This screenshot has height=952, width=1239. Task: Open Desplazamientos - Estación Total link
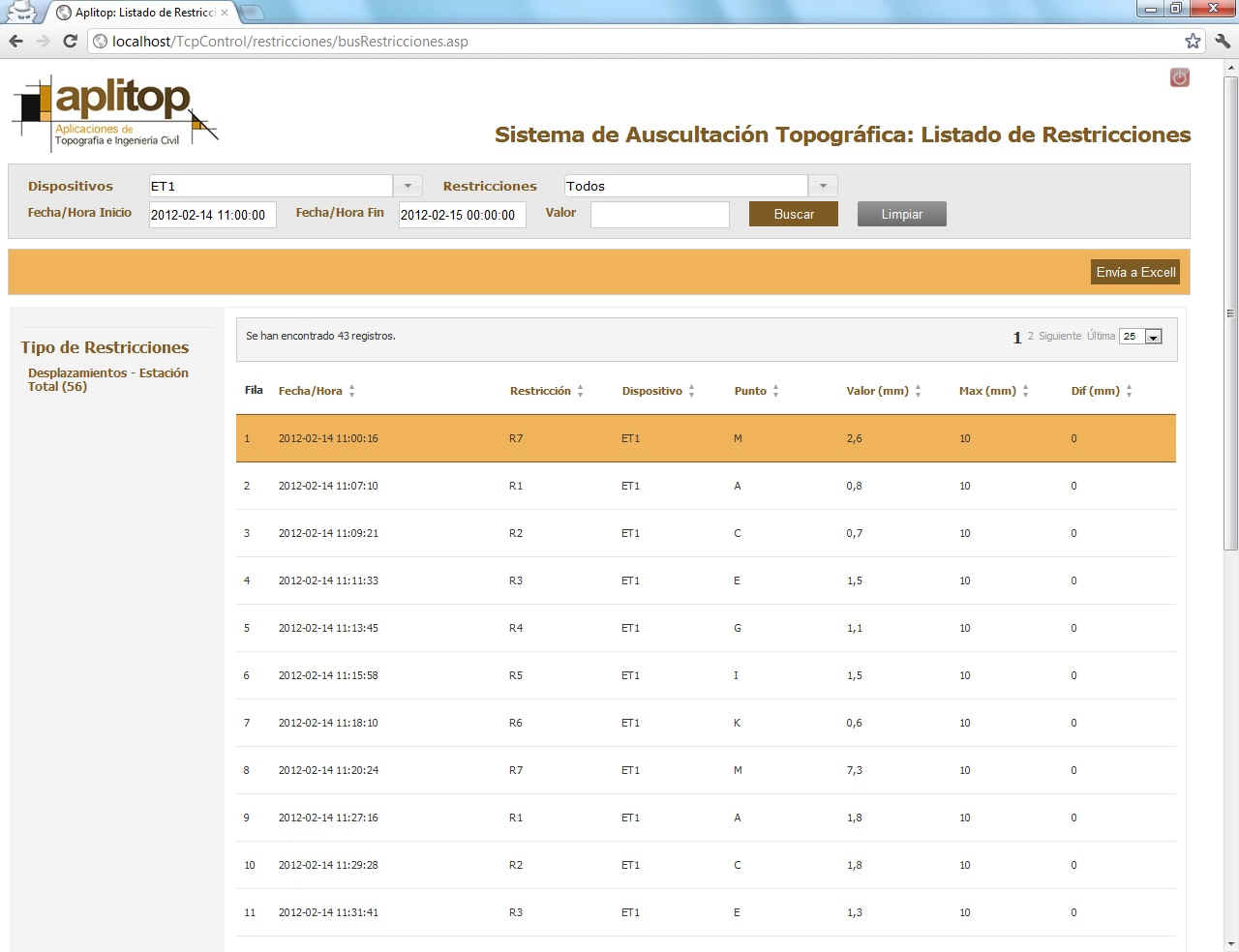point(107,379)
